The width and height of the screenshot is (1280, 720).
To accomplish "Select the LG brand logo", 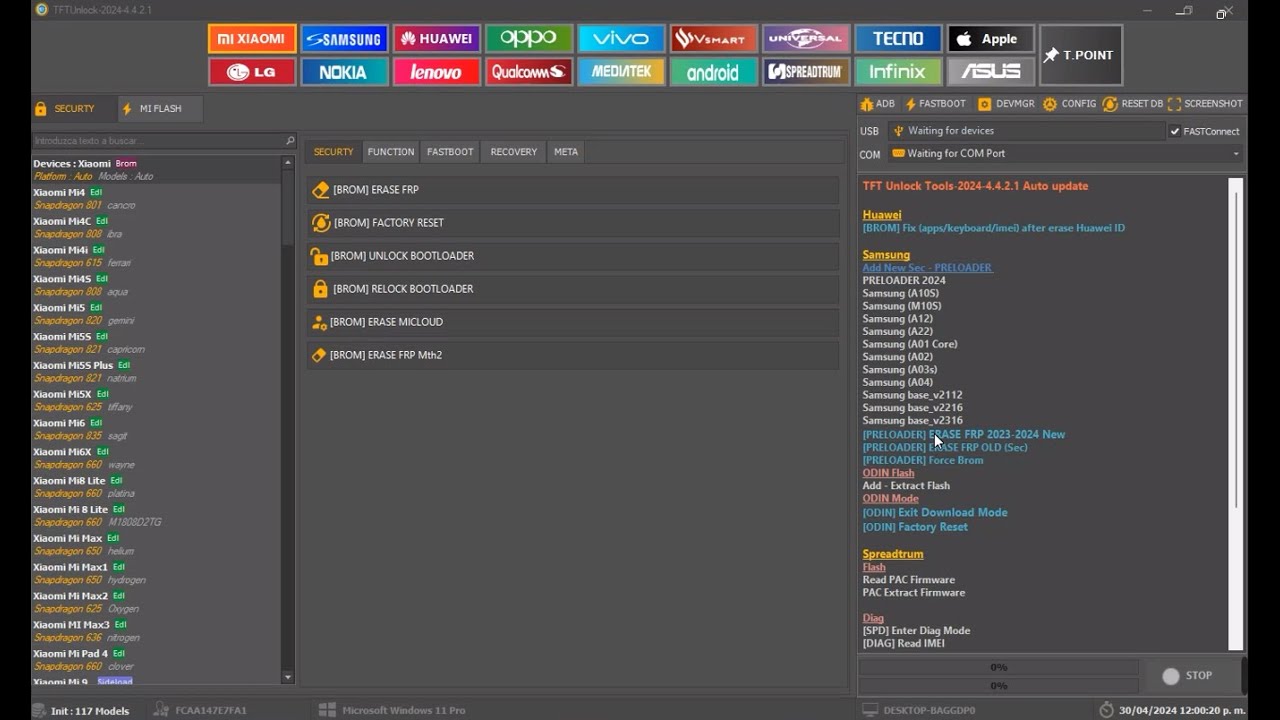I will (x=252, y=72).
